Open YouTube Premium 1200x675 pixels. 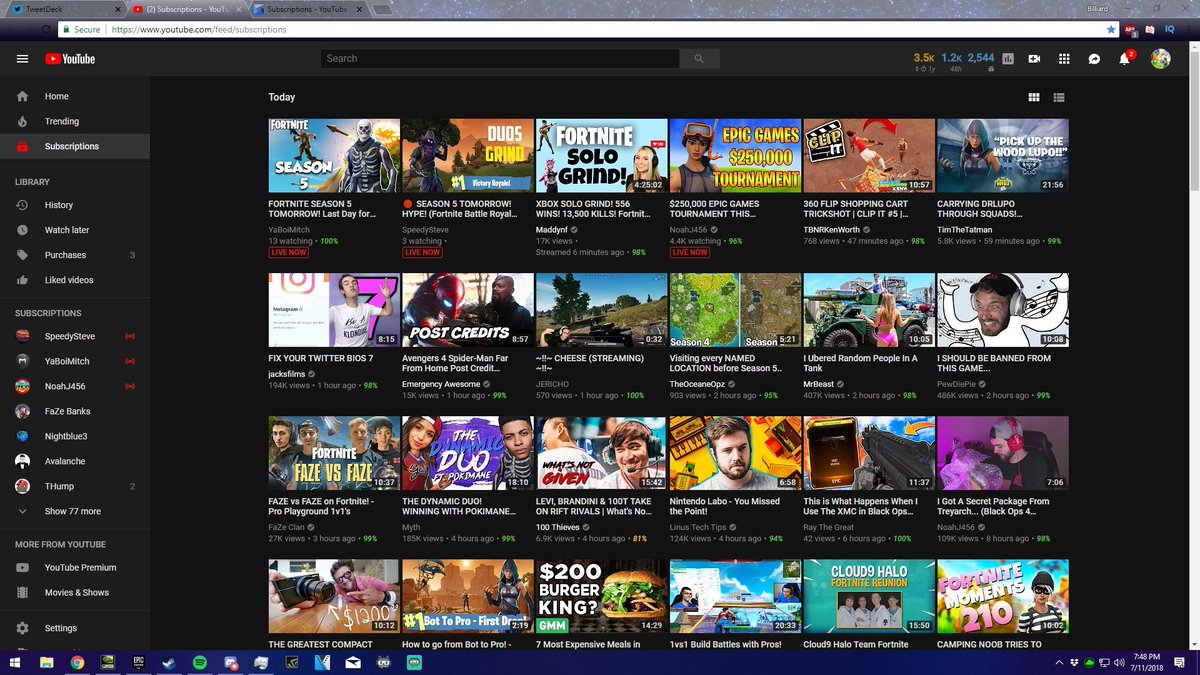pos(75,567)
